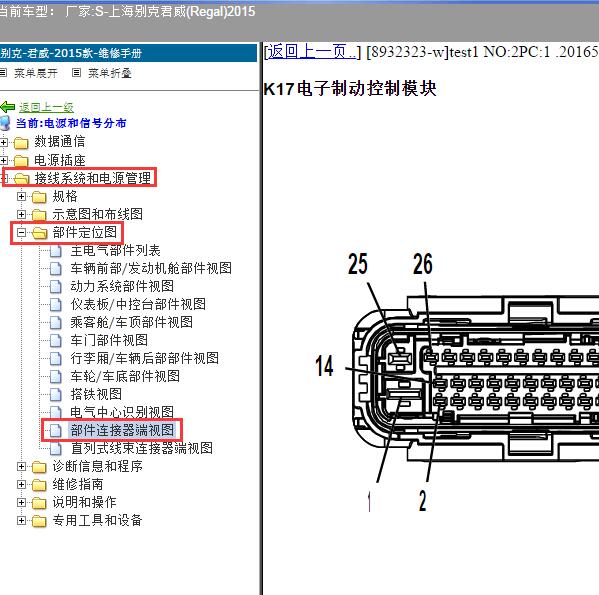Screen dimensions: 599x595
Task: Select the 数据通信 folder label
Action: point(60,142)
